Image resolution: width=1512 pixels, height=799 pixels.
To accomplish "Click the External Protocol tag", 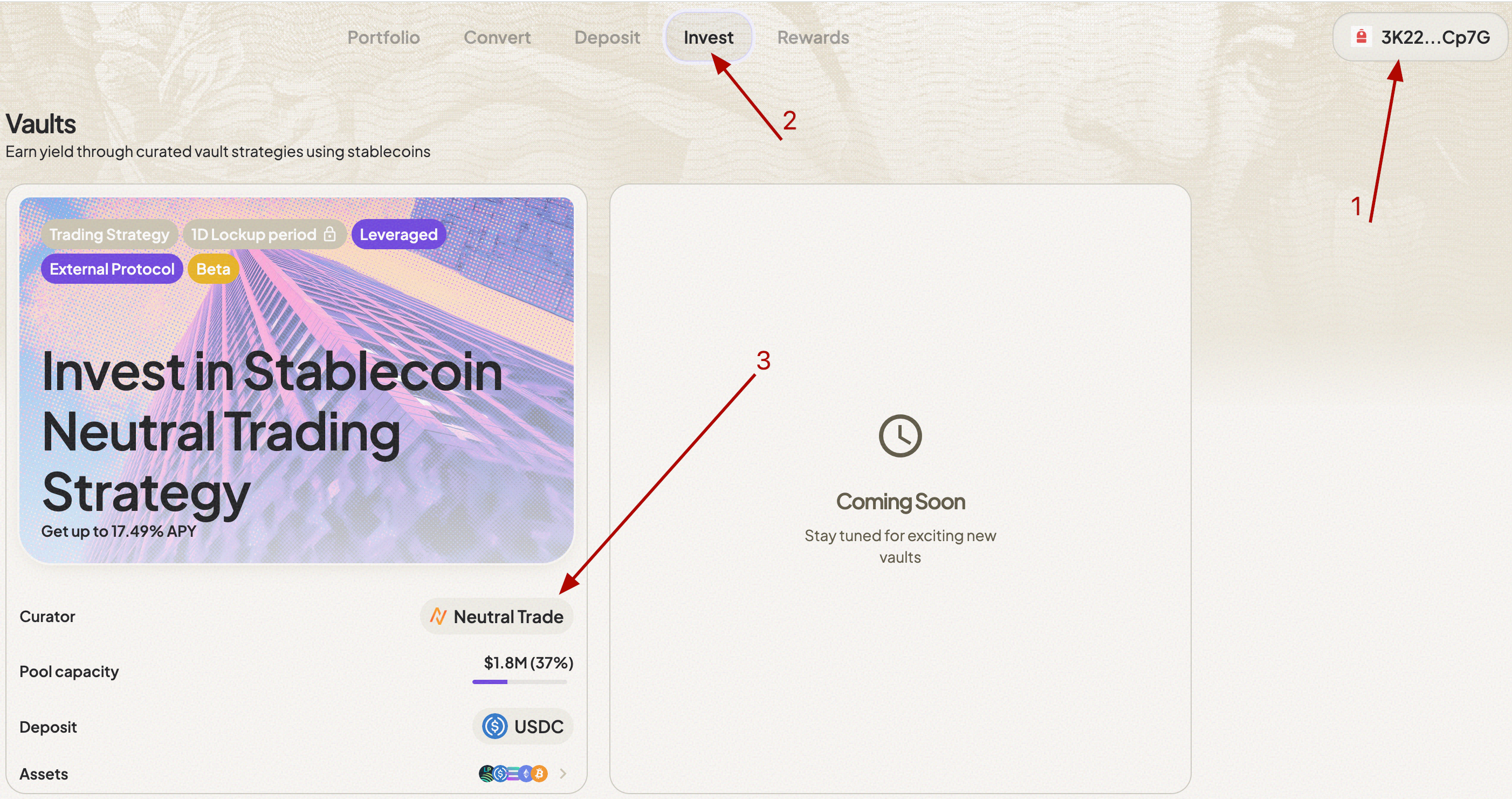I will pyautogui.click(x=112, y=269).
